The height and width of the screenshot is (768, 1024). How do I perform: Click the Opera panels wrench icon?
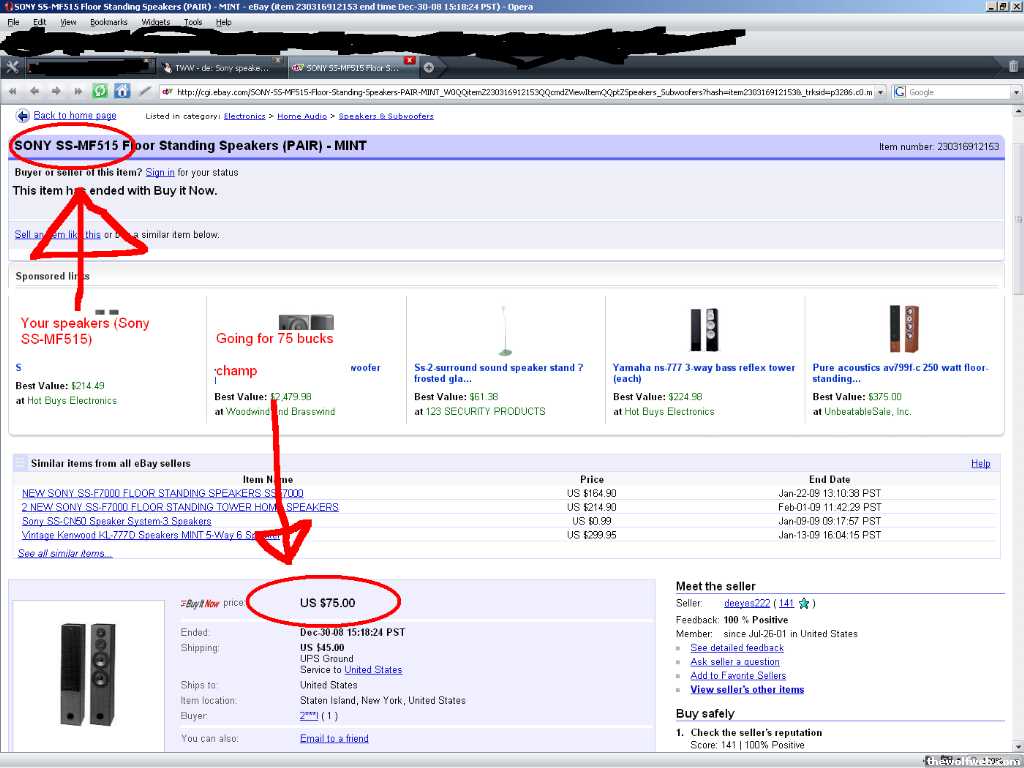point(12,67)
